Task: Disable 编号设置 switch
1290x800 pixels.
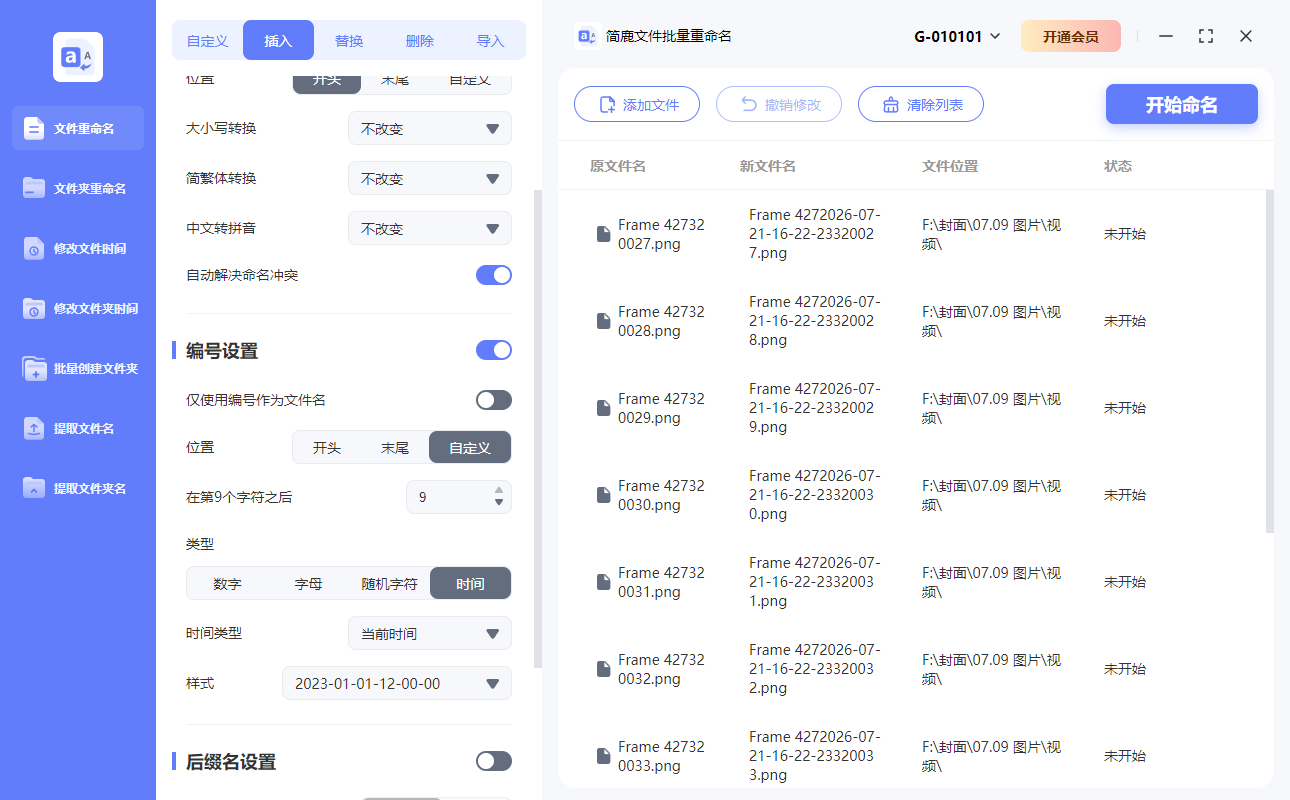Action: [x=494, y=350]
